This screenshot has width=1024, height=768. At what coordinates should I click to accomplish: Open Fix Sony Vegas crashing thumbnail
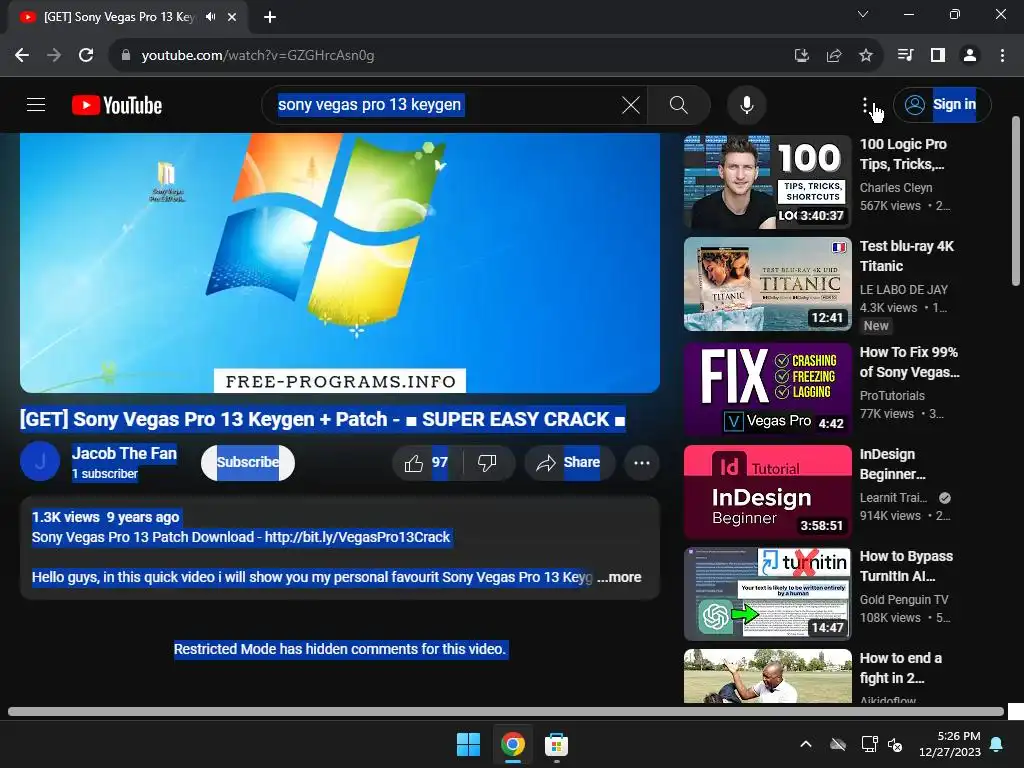767,389
